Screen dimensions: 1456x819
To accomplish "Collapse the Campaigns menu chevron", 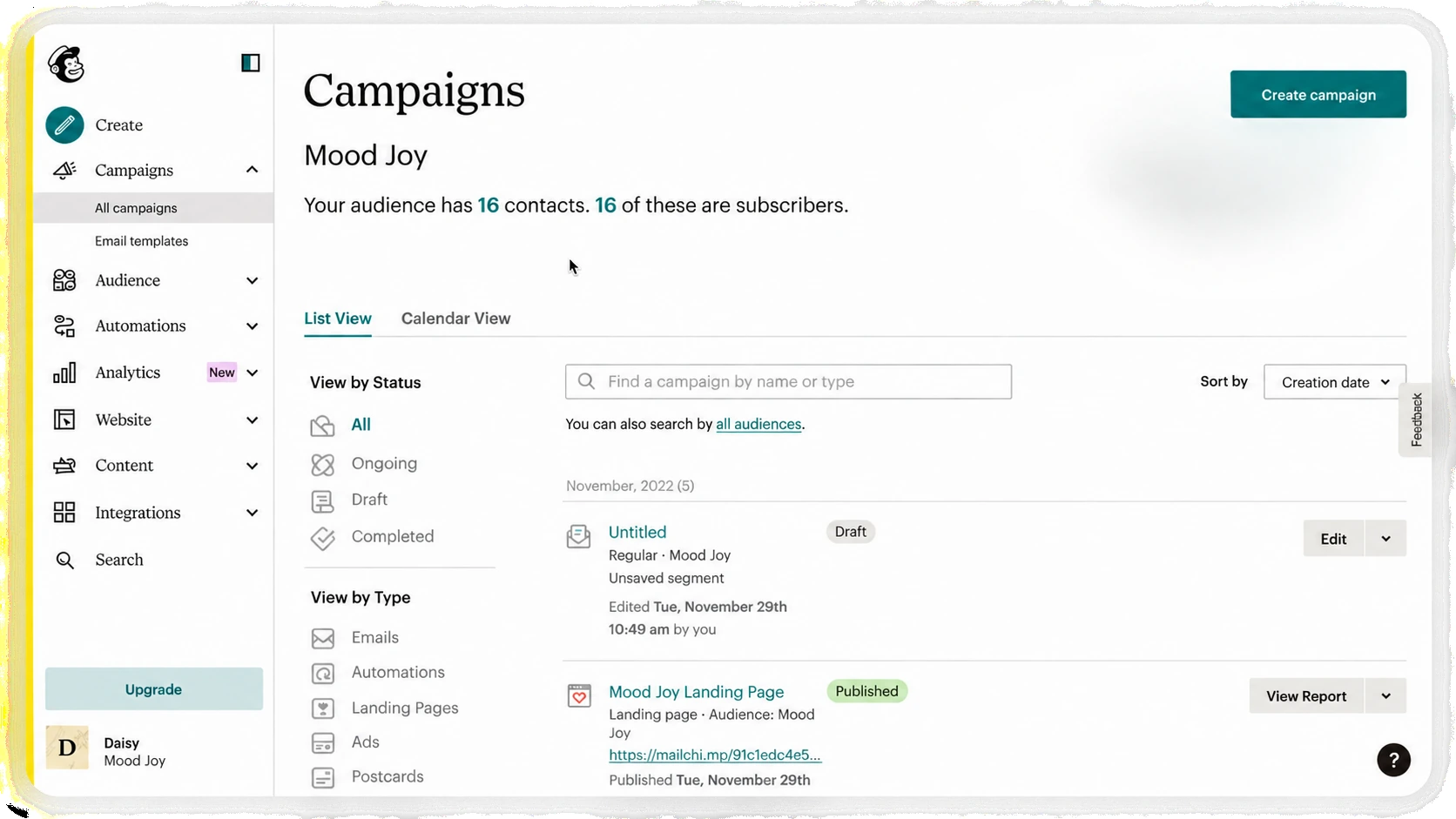I will (x=252, y=170).
